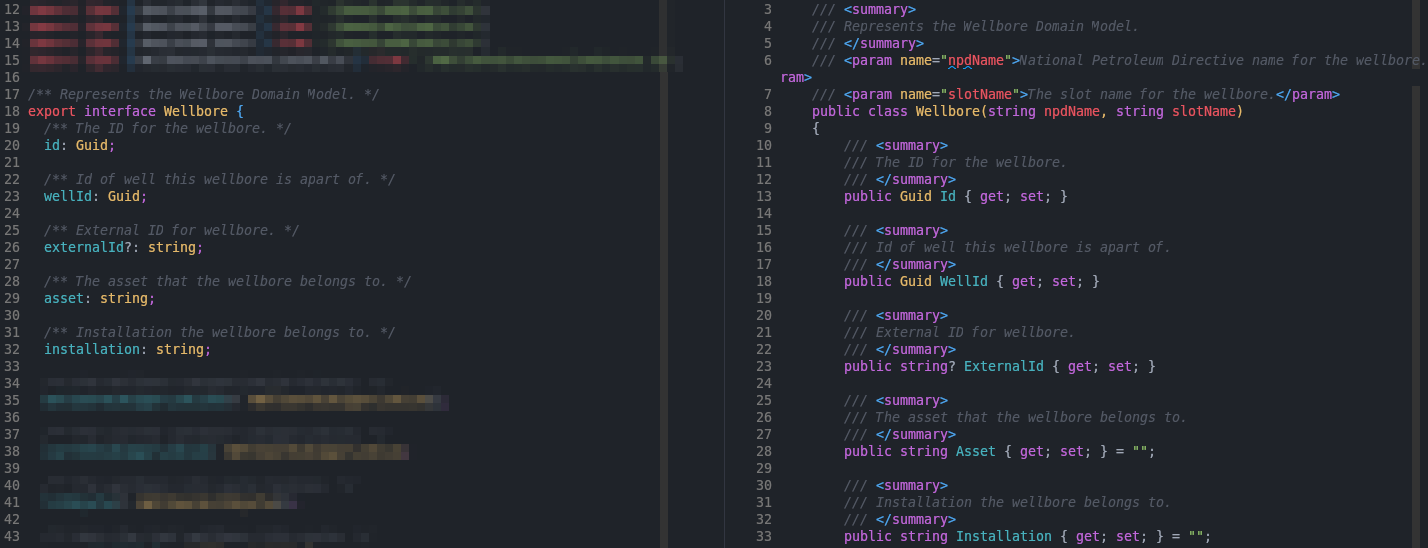Click the externalId? property in the interface

83,247
